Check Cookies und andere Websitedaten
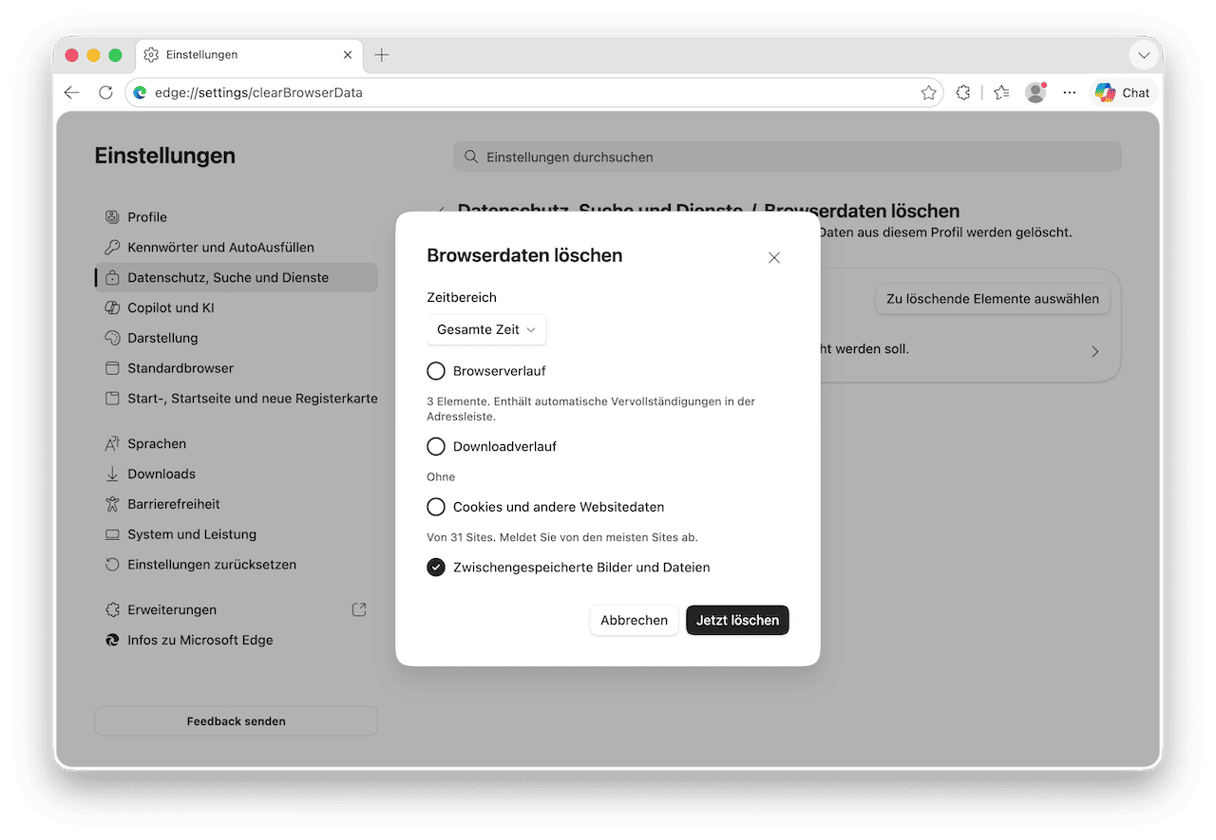This screenshot has height=840, width=1216. [x=436, y=507]
